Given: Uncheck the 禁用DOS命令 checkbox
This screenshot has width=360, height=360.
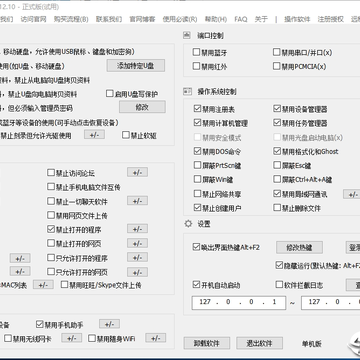Looking at the screenshot, I should pos(197,151).
